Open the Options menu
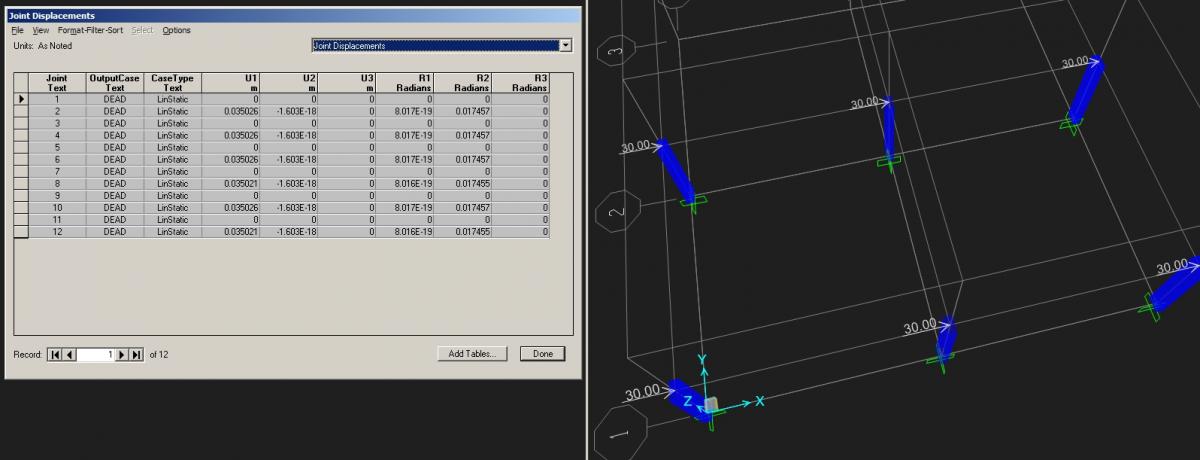 (x=176, y=30)
